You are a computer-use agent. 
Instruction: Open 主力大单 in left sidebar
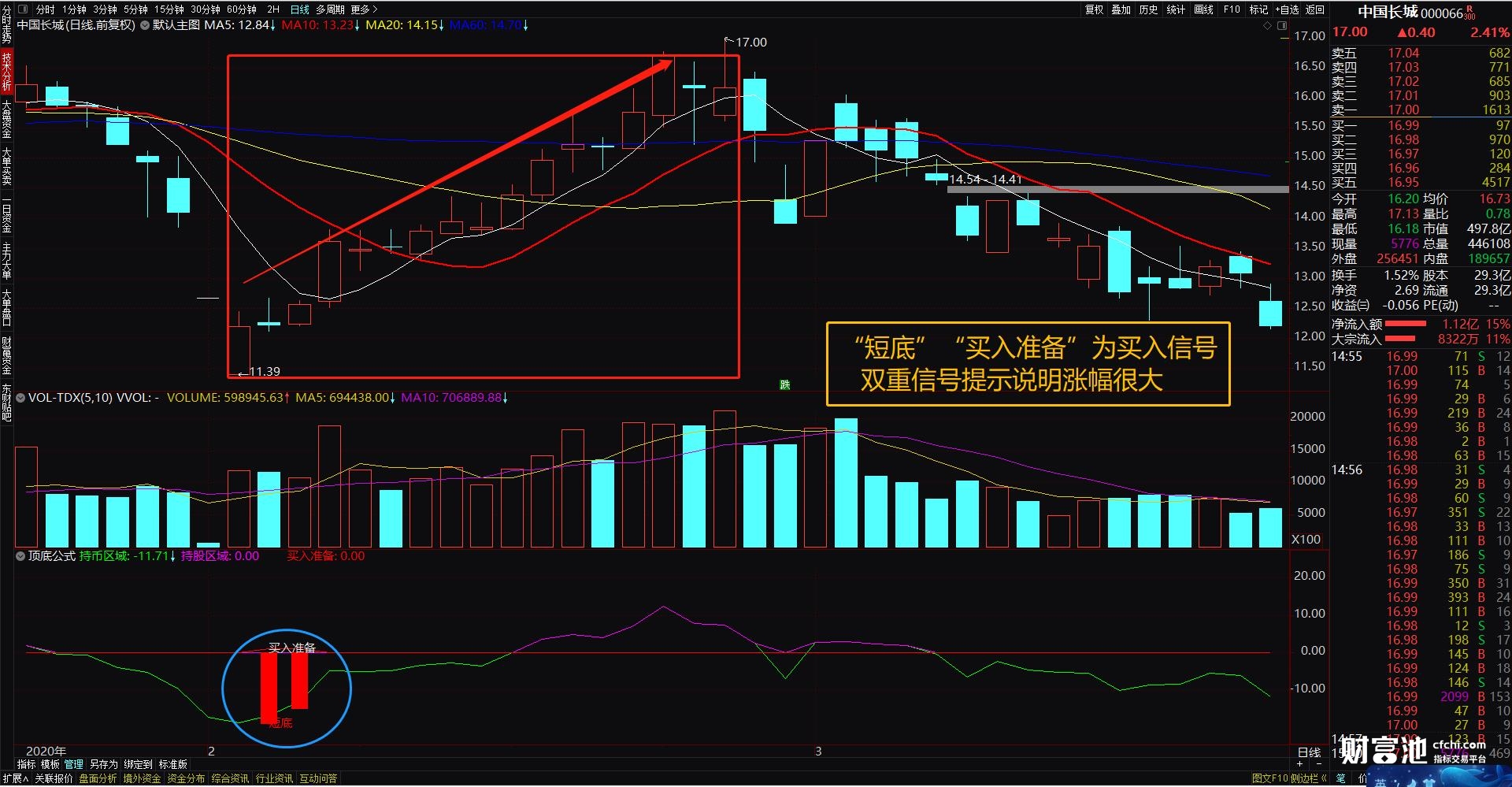[x=6, y=261]
